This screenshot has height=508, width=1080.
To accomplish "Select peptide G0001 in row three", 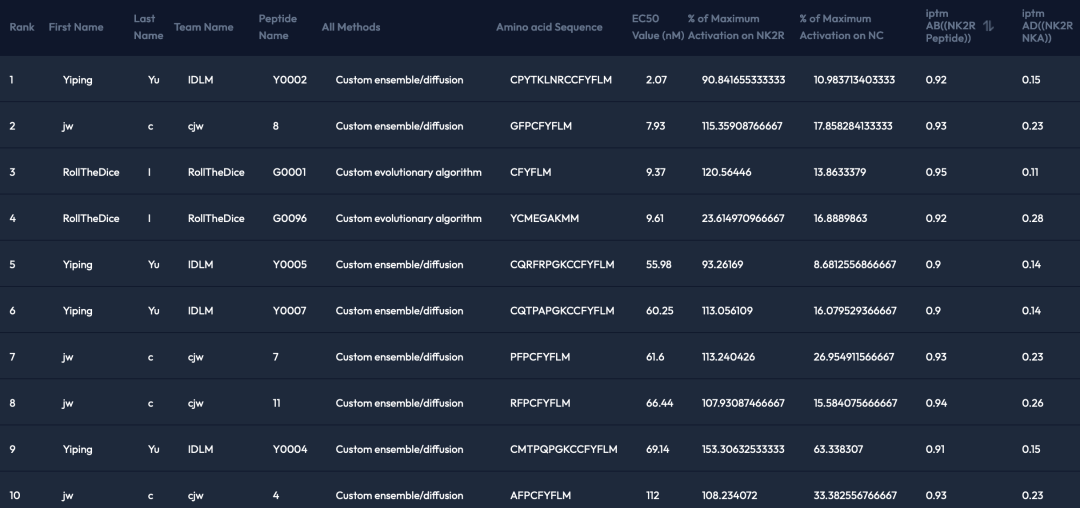I will coord(289,172).
